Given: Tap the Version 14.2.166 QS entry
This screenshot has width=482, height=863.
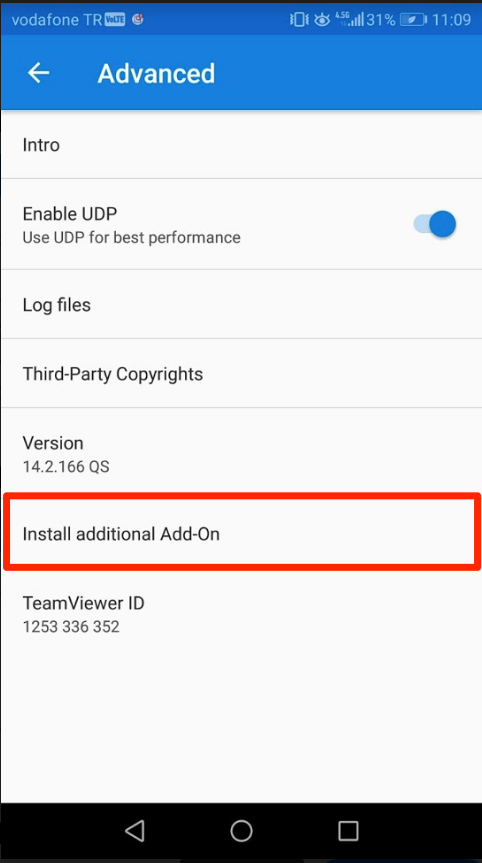Looking at the screenshot, I should point(241,454).
